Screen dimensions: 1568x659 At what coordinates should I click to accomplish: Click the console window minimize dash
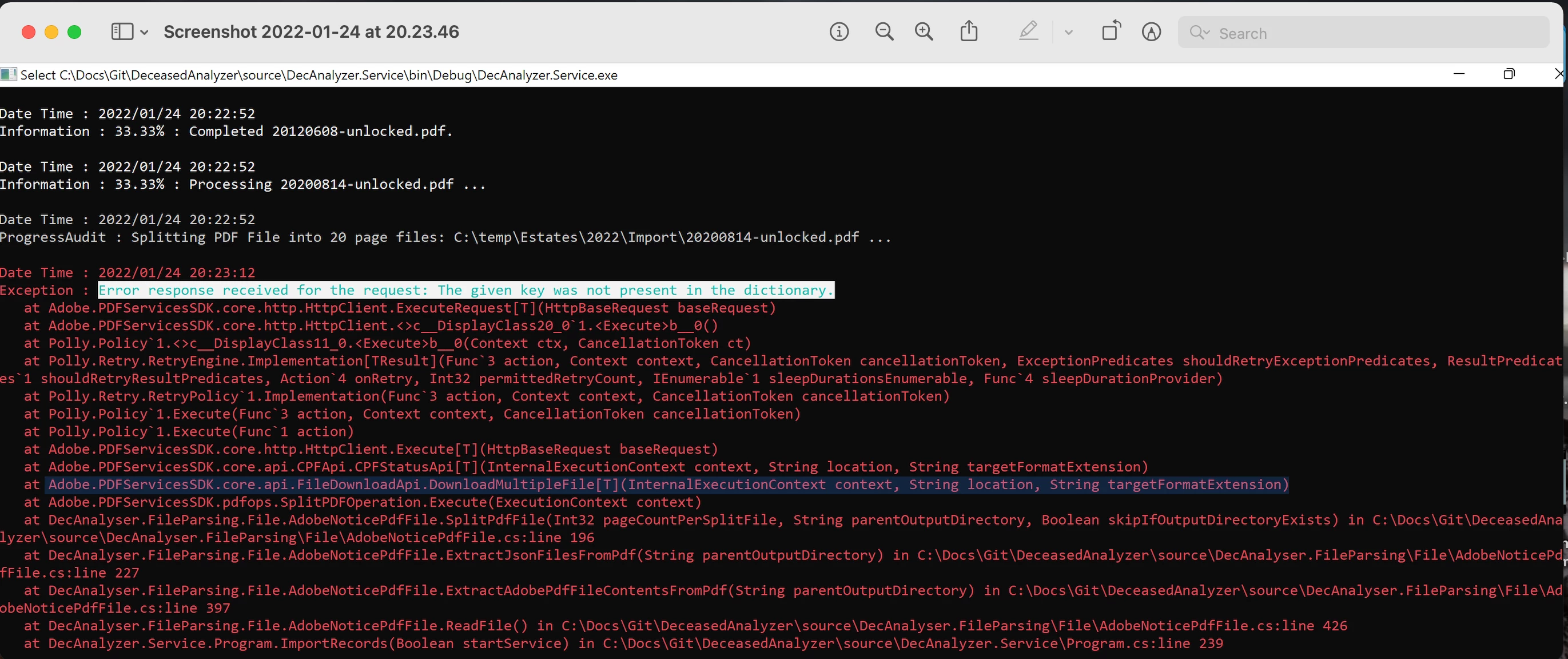[1458, 74]
